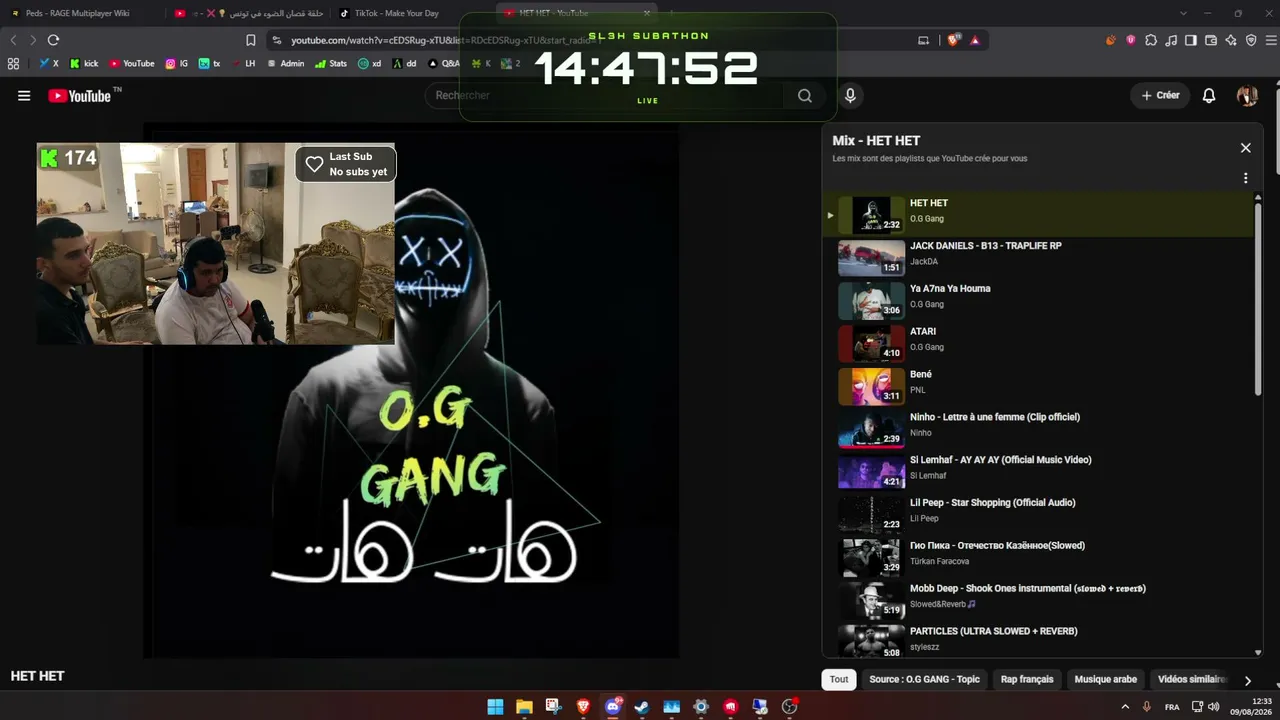Open the browser extensions puzzle icon

[x=1151, y=40]
